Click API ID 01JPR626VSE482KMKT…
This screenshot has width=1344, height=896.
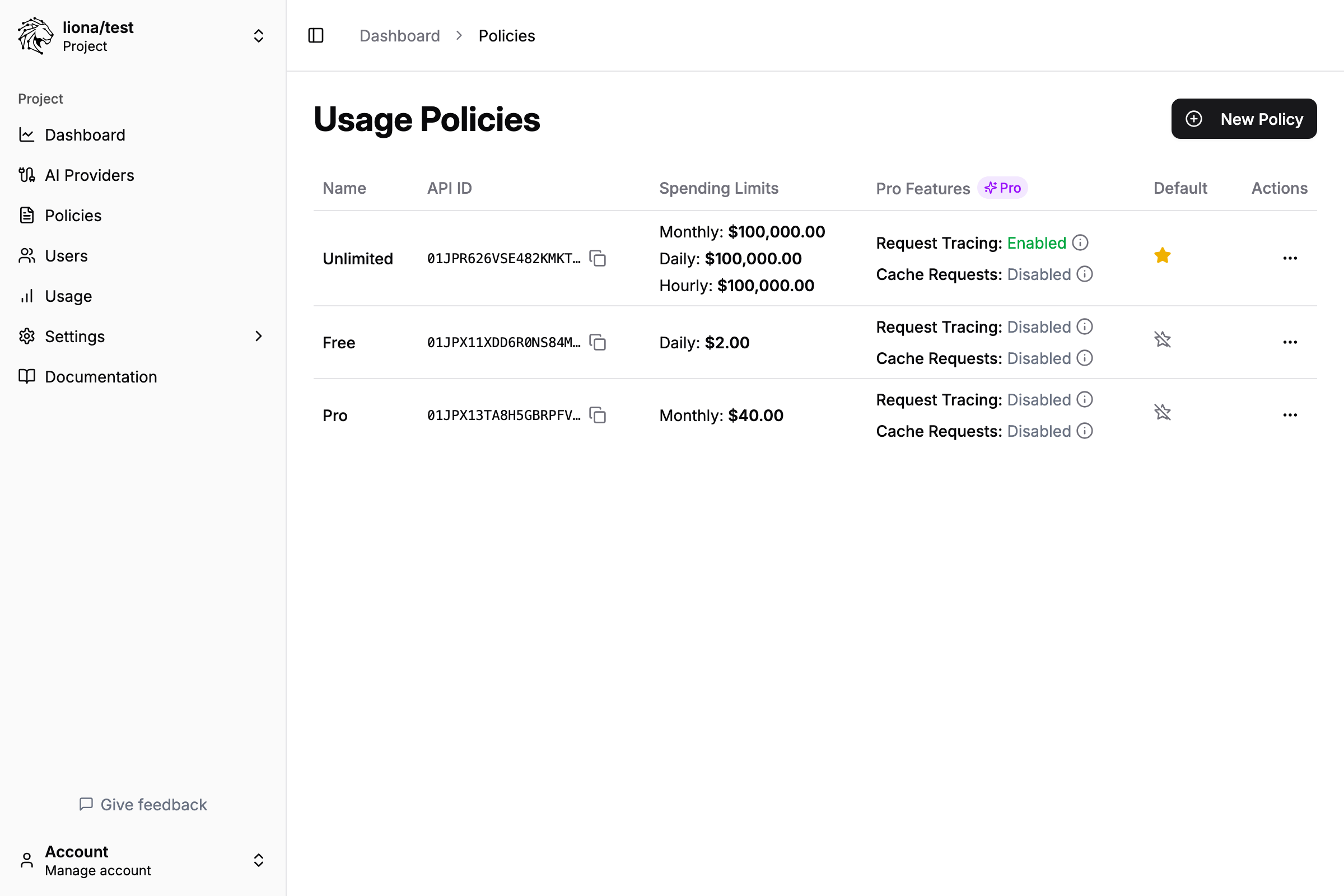[503, 258]
